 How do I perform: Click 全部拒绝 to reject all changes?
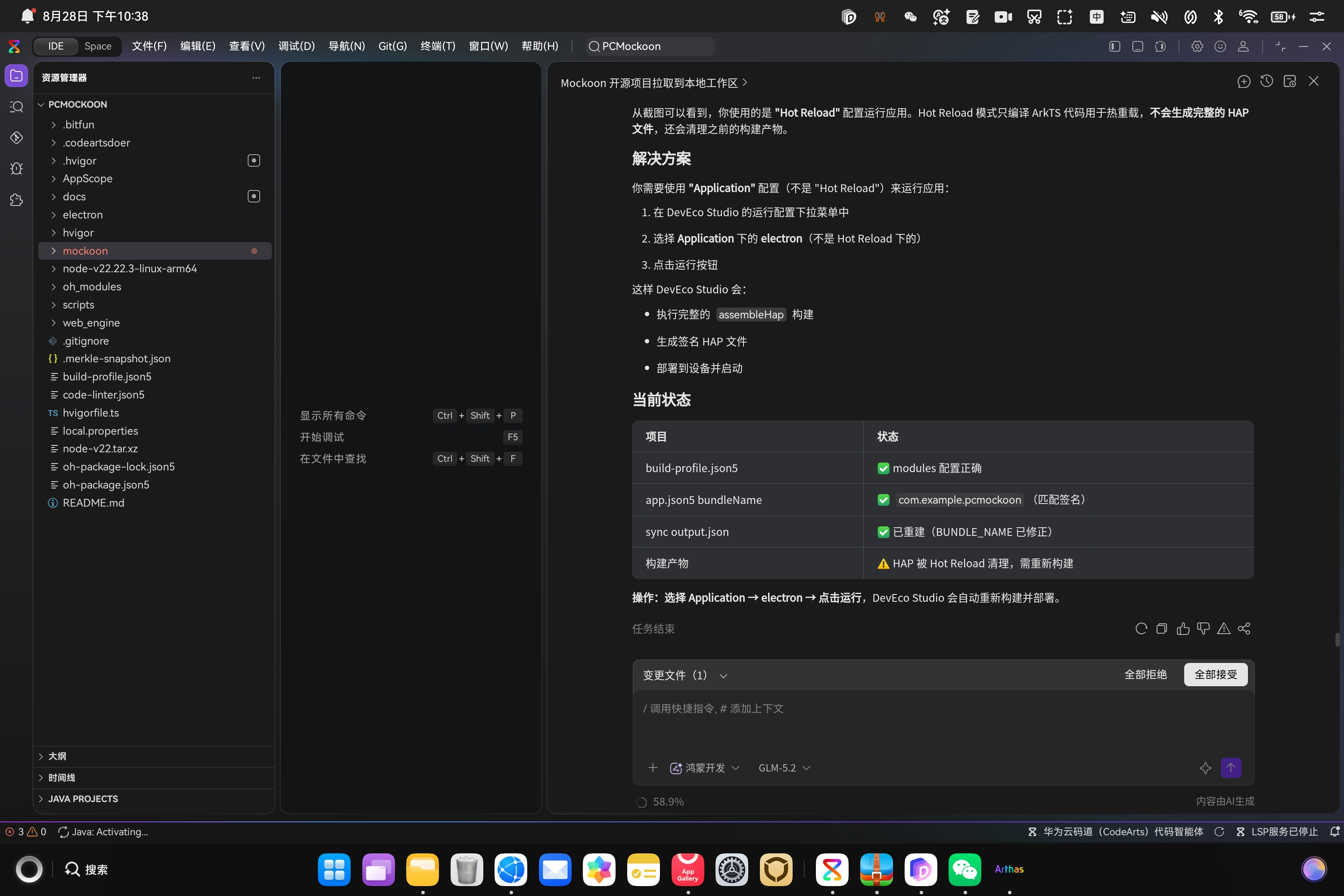tap(1145, 675)
